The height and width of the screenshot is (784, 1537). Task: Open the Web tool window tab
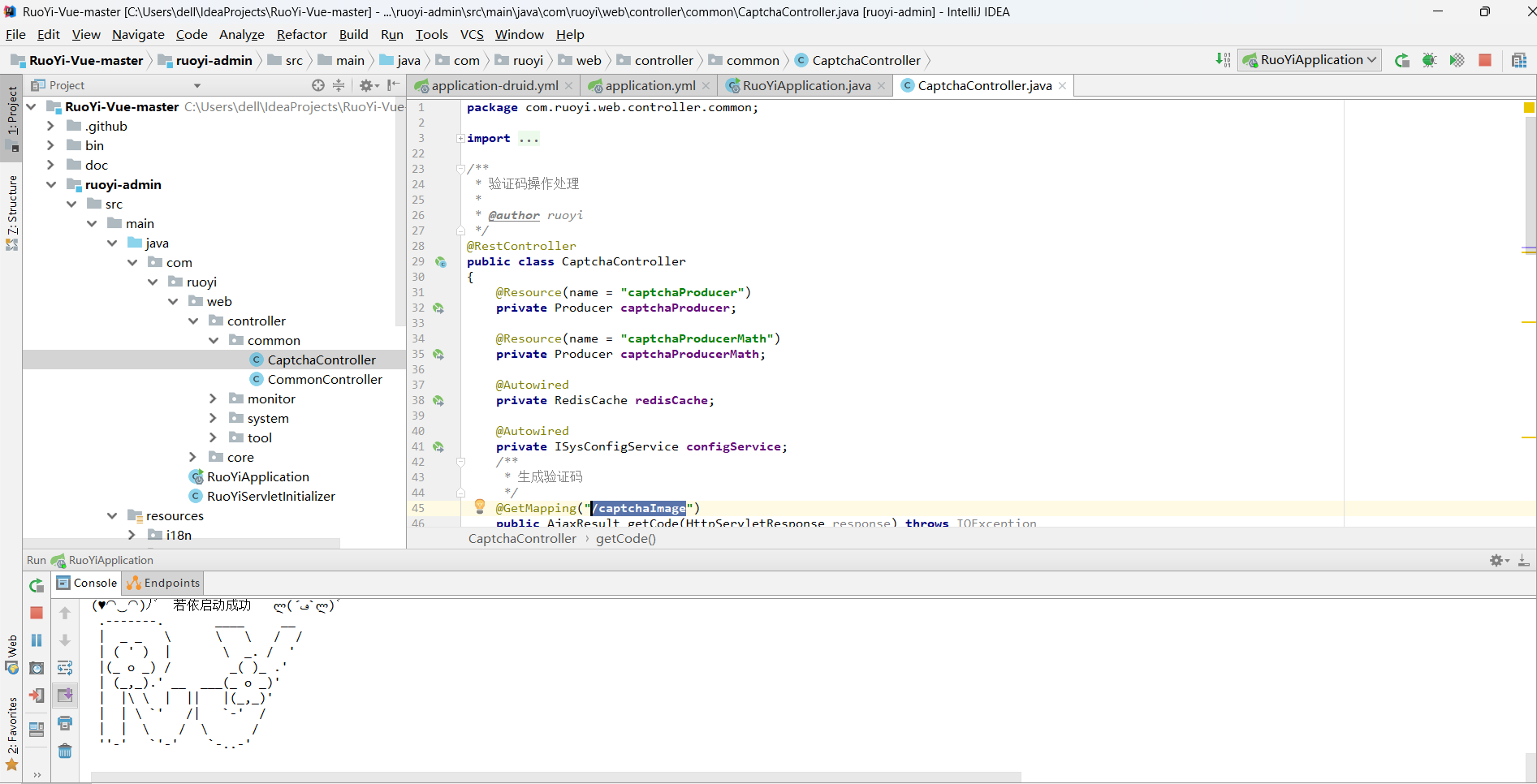click(x=11, y=654)
